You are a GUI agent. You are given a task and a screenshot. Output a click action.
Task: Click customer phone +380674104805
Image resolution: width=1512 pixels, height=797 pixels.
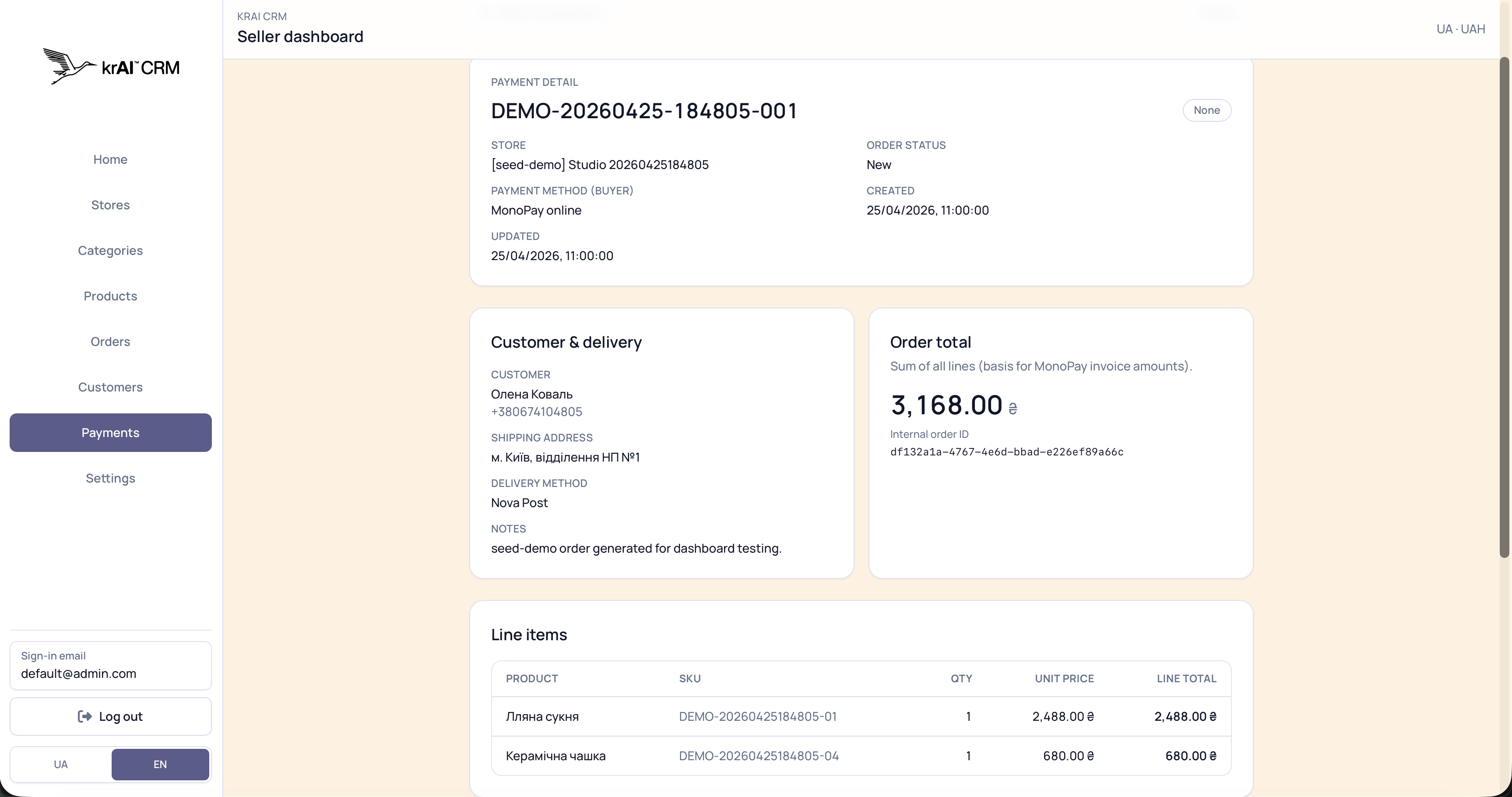[537, 412]
